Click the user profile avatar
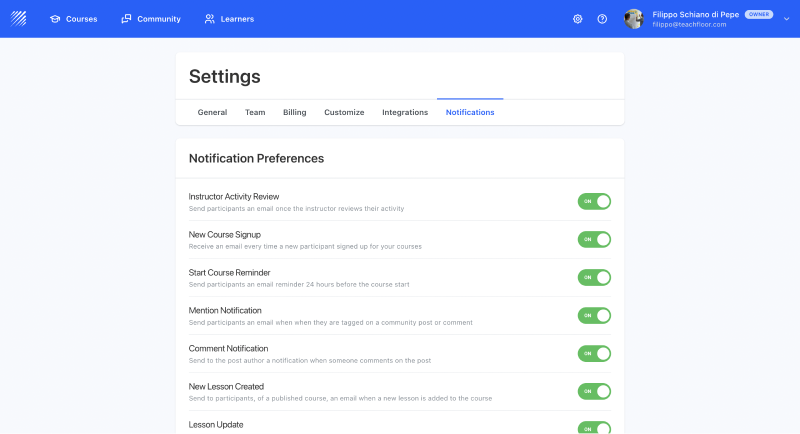Viewport: 800px width, 434px height. [634, 19]
